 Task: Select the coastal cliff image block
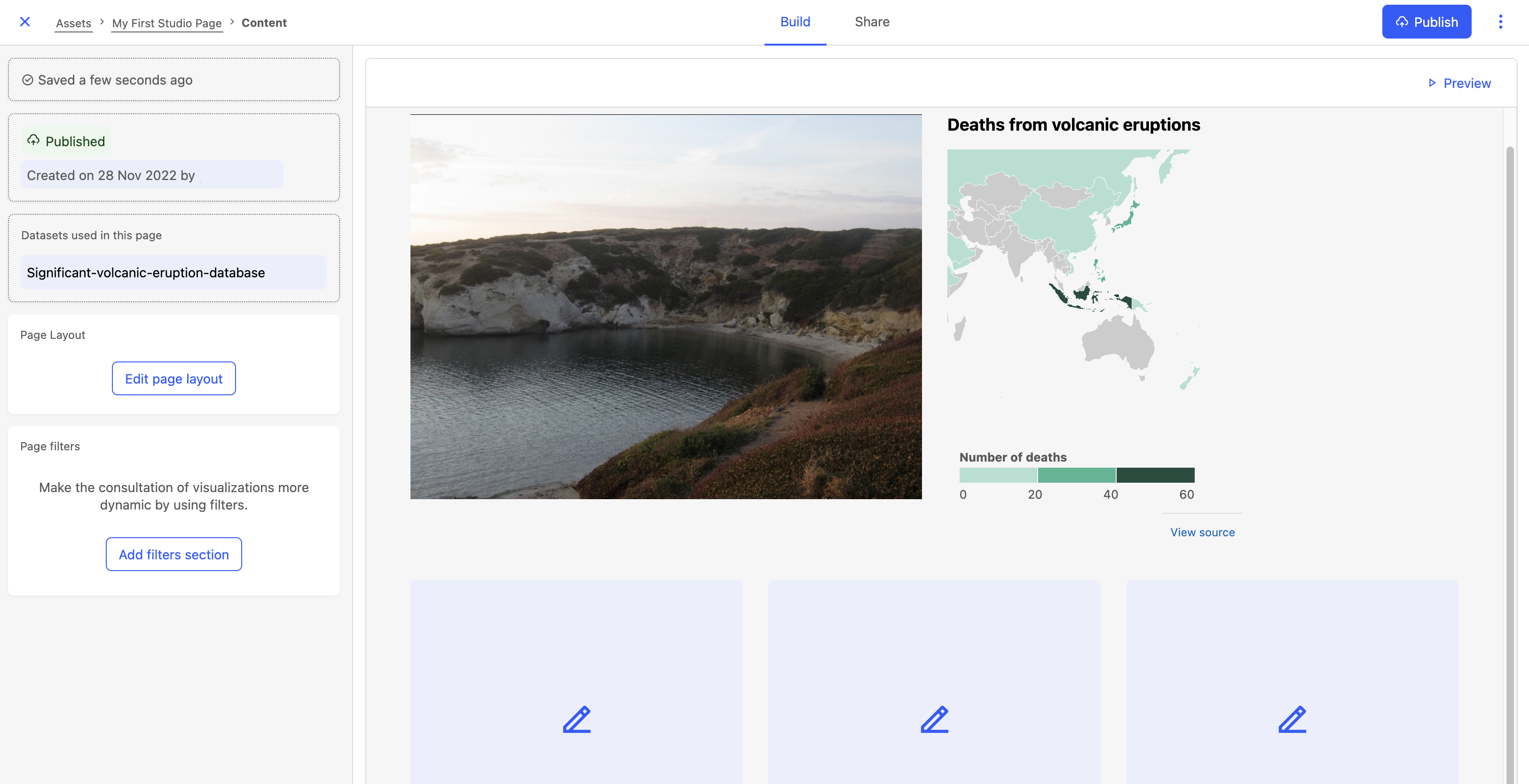tap(665, 306)
